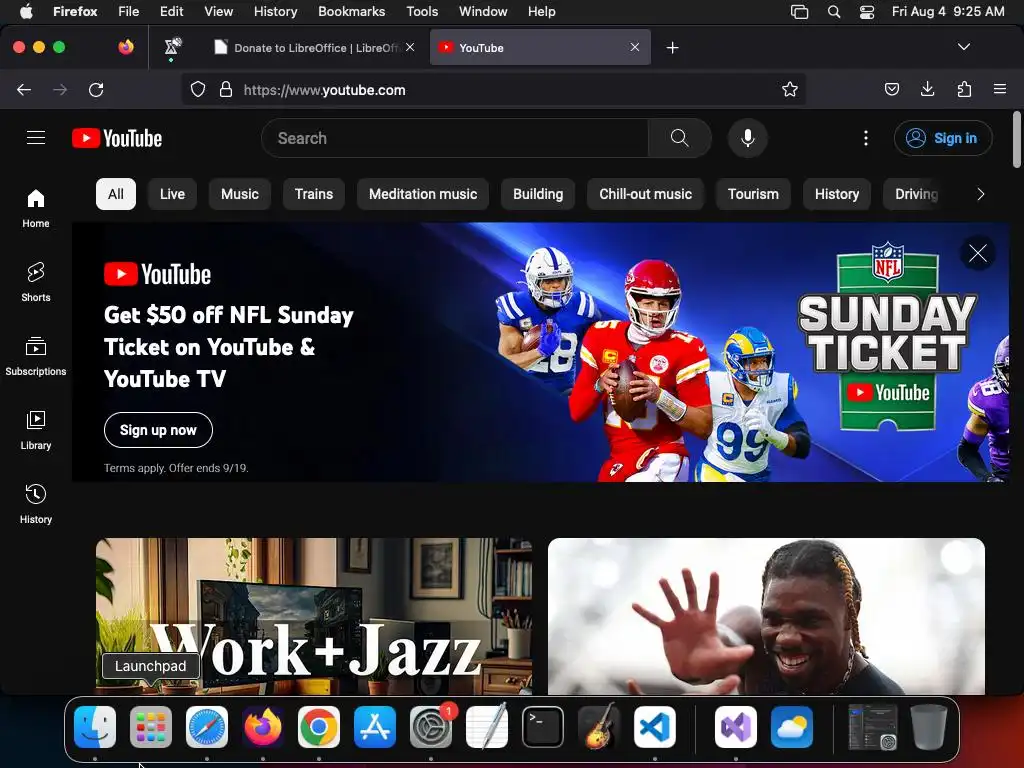Viewport: 1024px width, 768px height.
Task: Open Safari from the dock
Action: [x=207, y=727]
